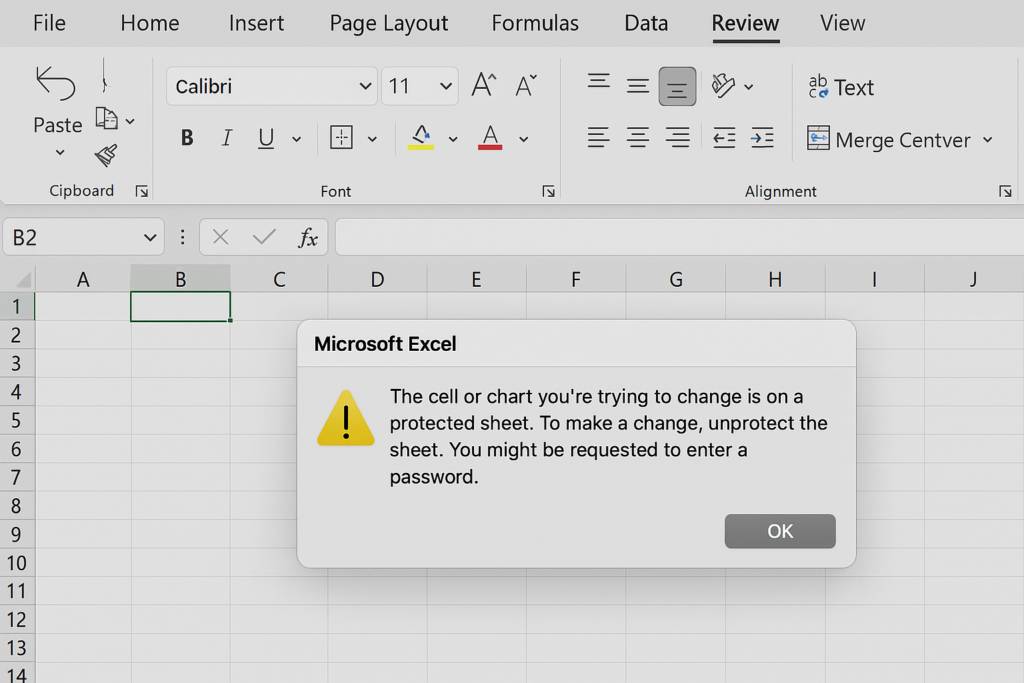Apply the yellow fill color swatch
Image resolution: width=1024 pixels, height=683 pixels.
[421, 138]
